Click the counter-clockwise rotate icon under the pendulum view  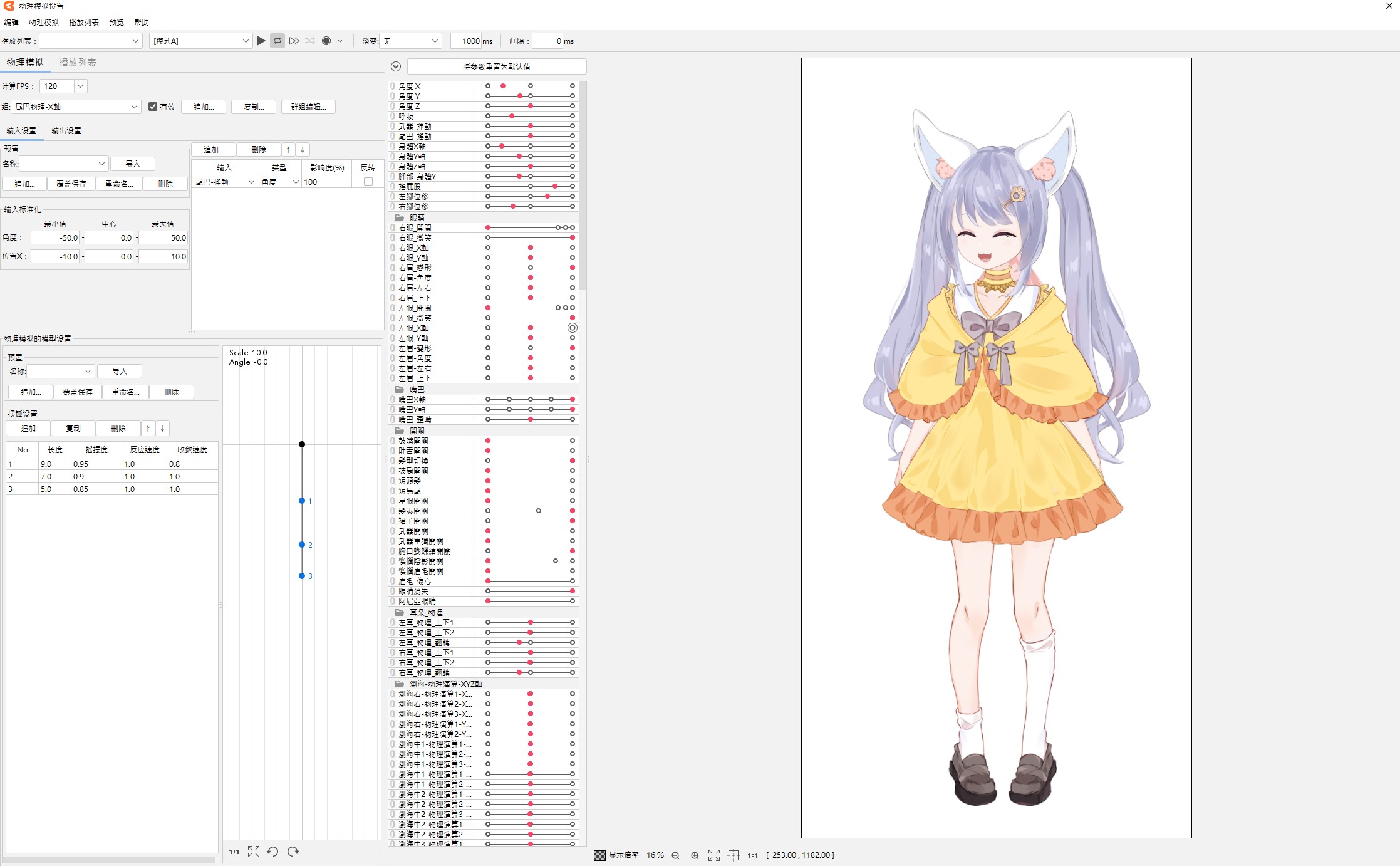tap(273, 852)
